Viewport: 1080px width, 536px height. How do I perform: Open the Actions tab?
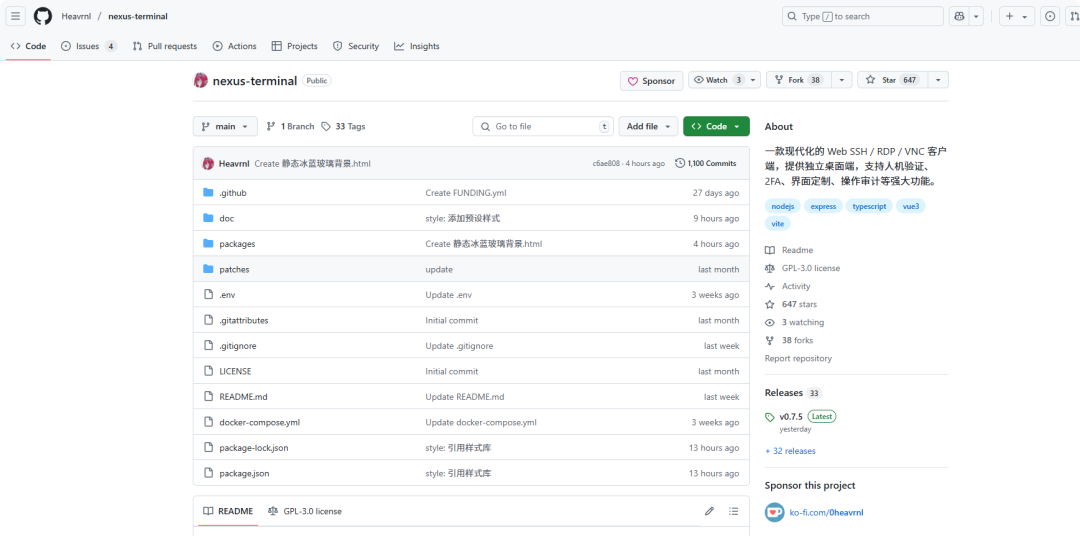(x=235, y=46)
